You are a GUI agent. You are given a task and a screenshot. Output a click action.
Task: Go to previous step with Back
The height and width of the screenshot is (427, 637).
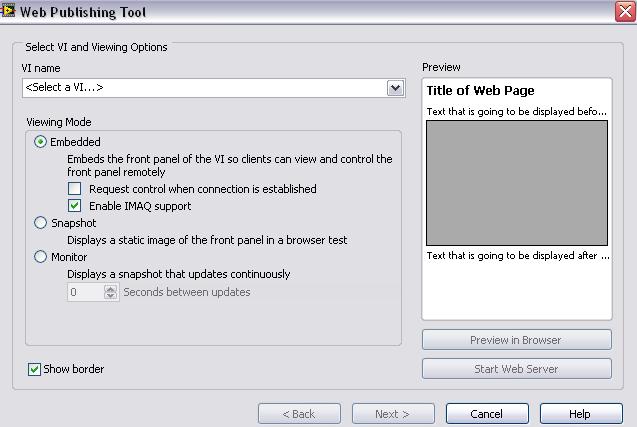(299, 414)
